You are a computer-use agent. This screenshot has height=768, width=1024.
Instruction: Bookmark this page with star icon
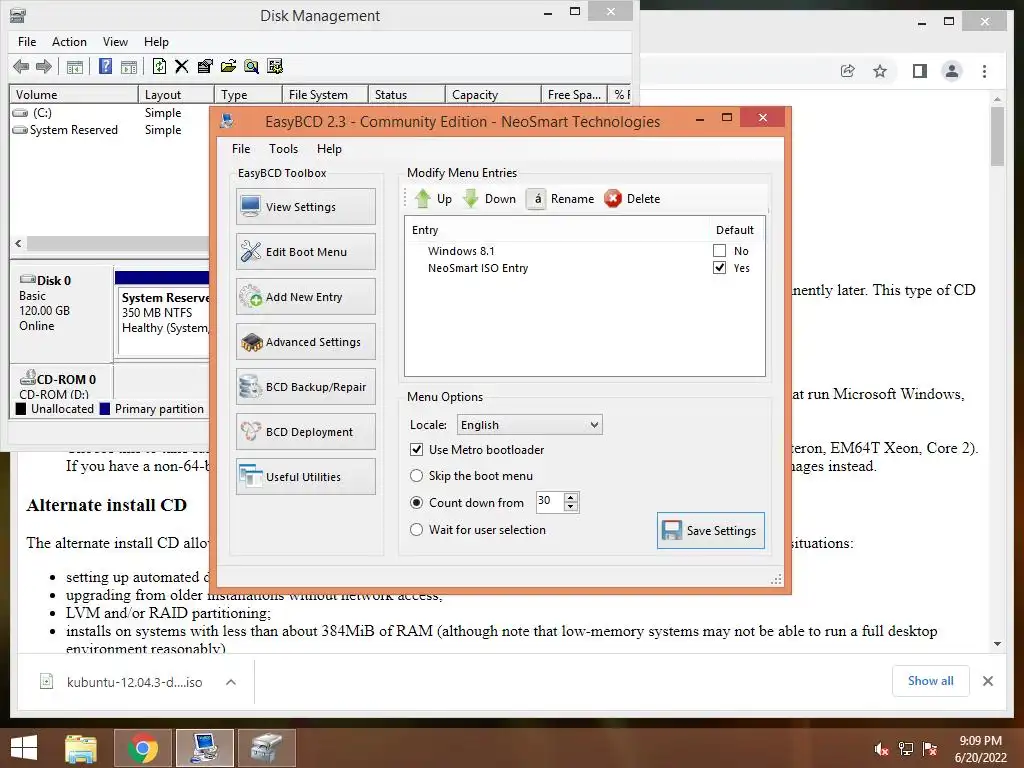tap(880, 71)
